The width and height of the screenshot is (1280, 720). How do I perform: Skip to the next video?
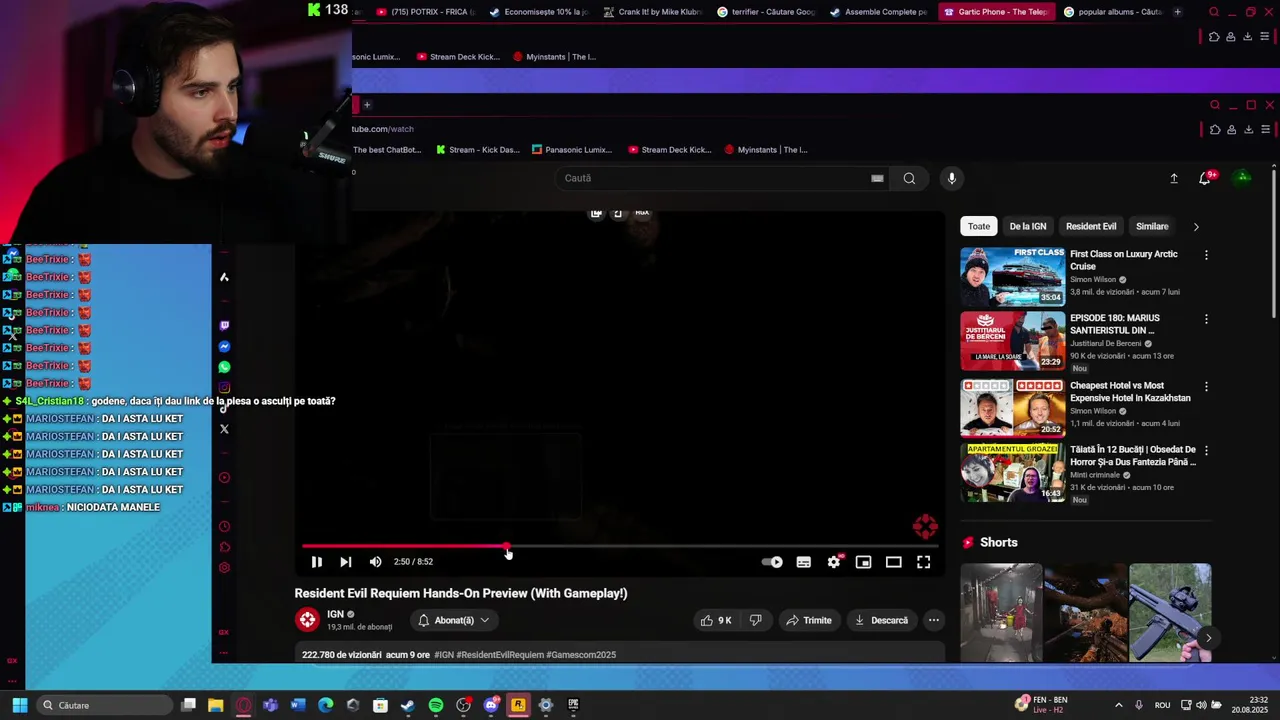coord(345,562)
